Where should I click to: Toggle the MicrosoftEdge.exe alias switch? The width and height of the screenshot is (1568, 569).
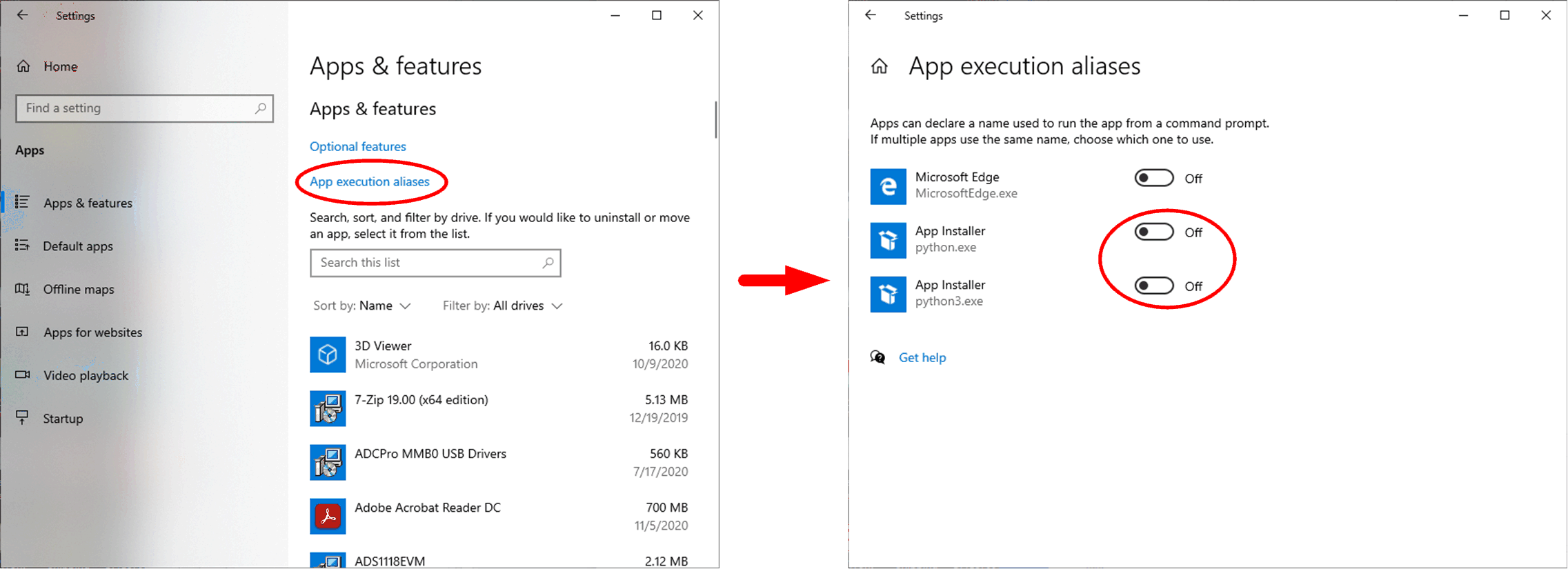[1154, 178]
